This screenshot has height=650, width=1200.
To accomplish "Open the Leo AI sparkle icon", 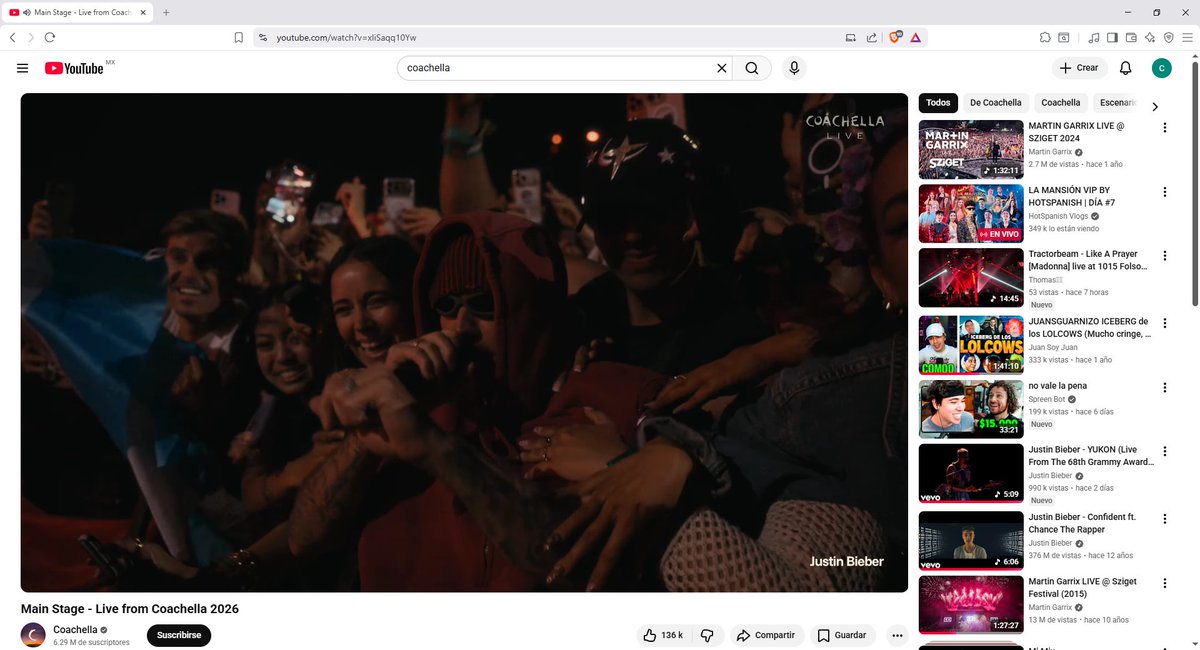I will pos(1150,38).
